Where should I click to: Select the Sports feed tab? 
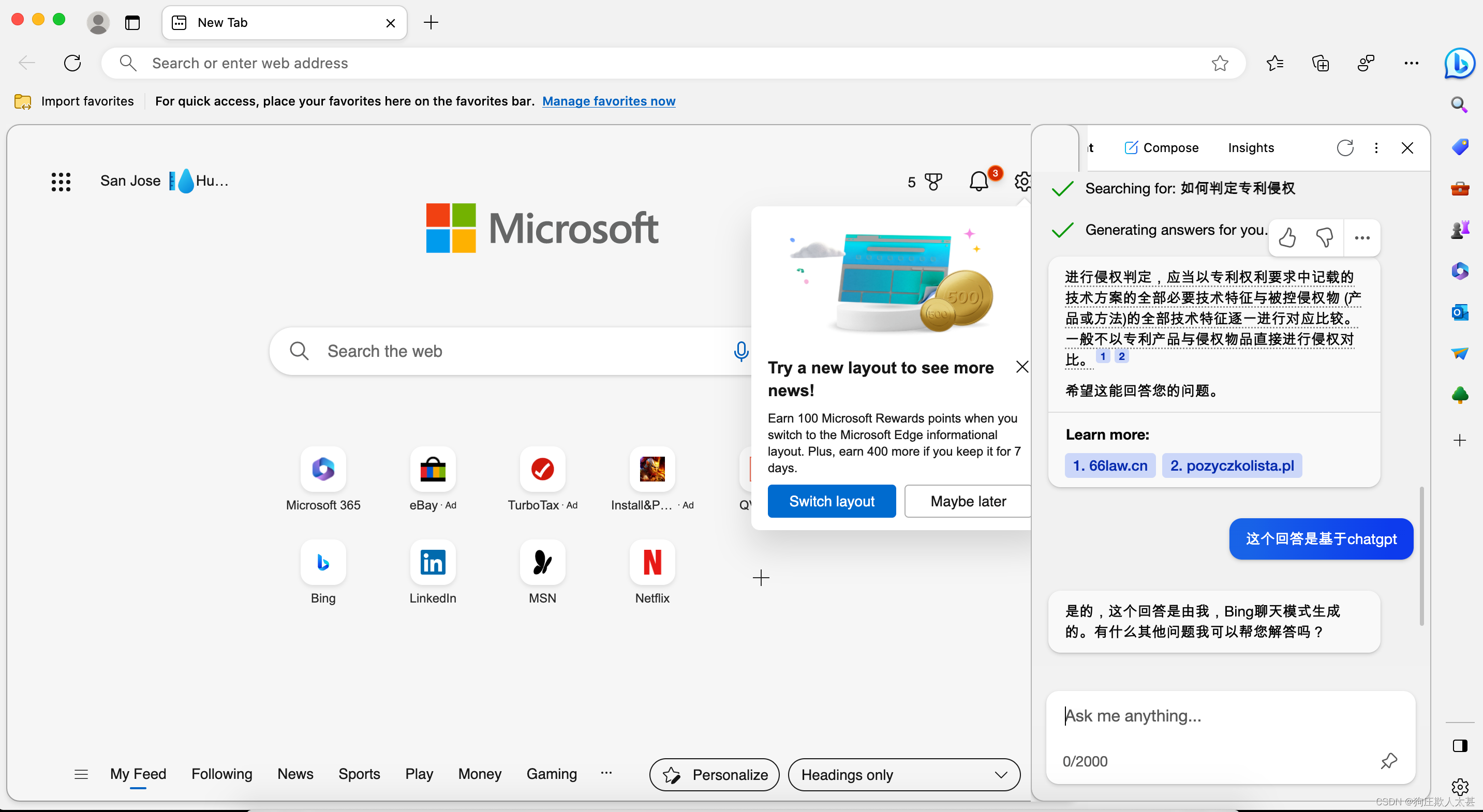[x=359, y=774]
